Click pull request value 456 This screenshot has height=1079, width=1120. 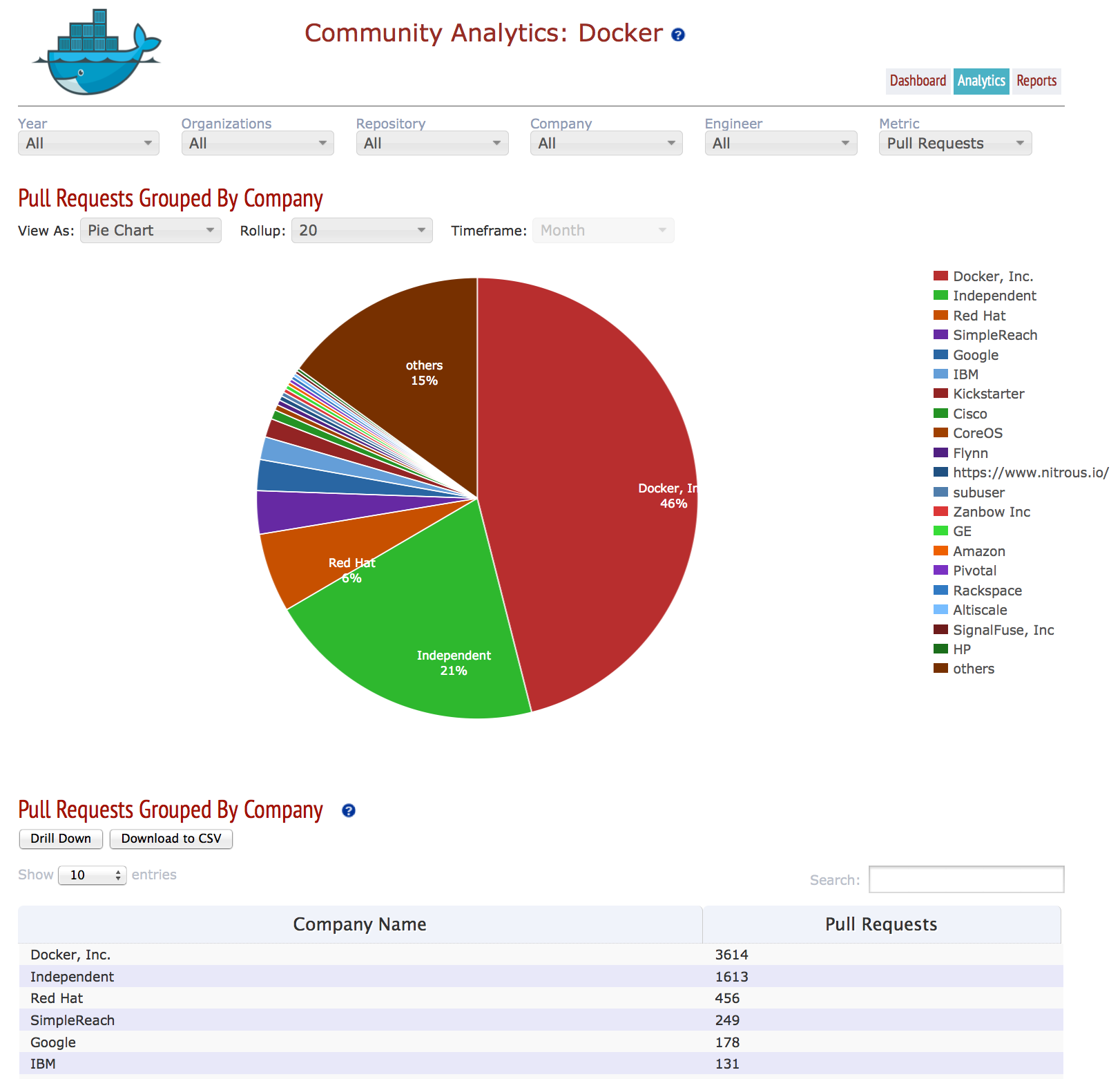tap(727, 998)
